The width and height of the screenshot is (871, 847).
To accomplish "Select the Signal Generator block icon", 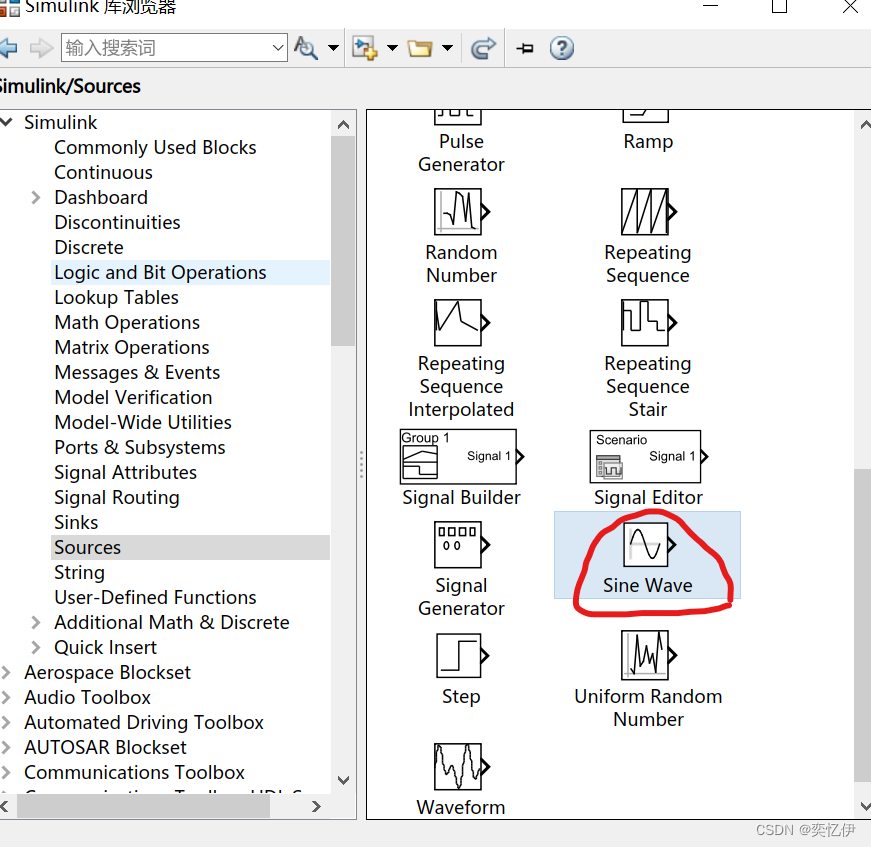I will (x=462, y=544).
